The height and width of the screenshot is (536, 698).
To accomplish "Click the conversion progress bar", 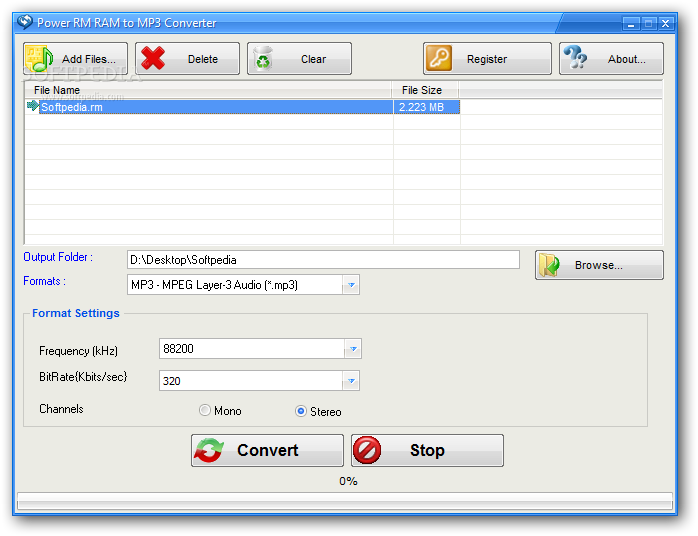I will [345, 501].
